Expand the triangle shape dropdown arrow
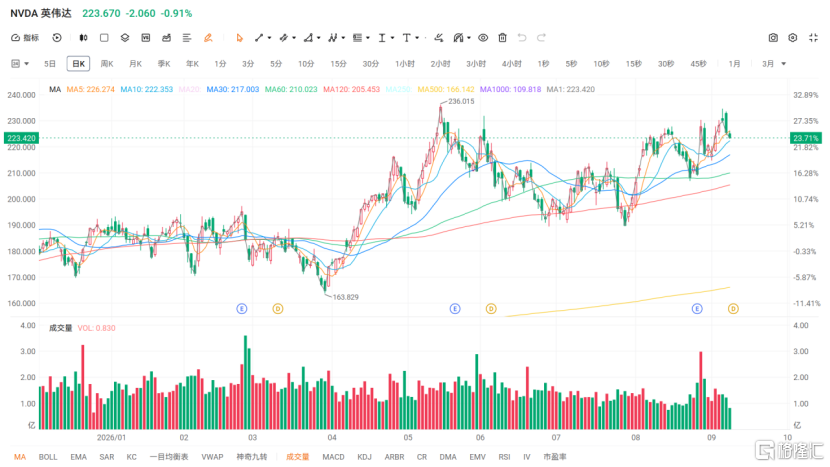Viewport: 830px width, 467px height. point(318,38)
